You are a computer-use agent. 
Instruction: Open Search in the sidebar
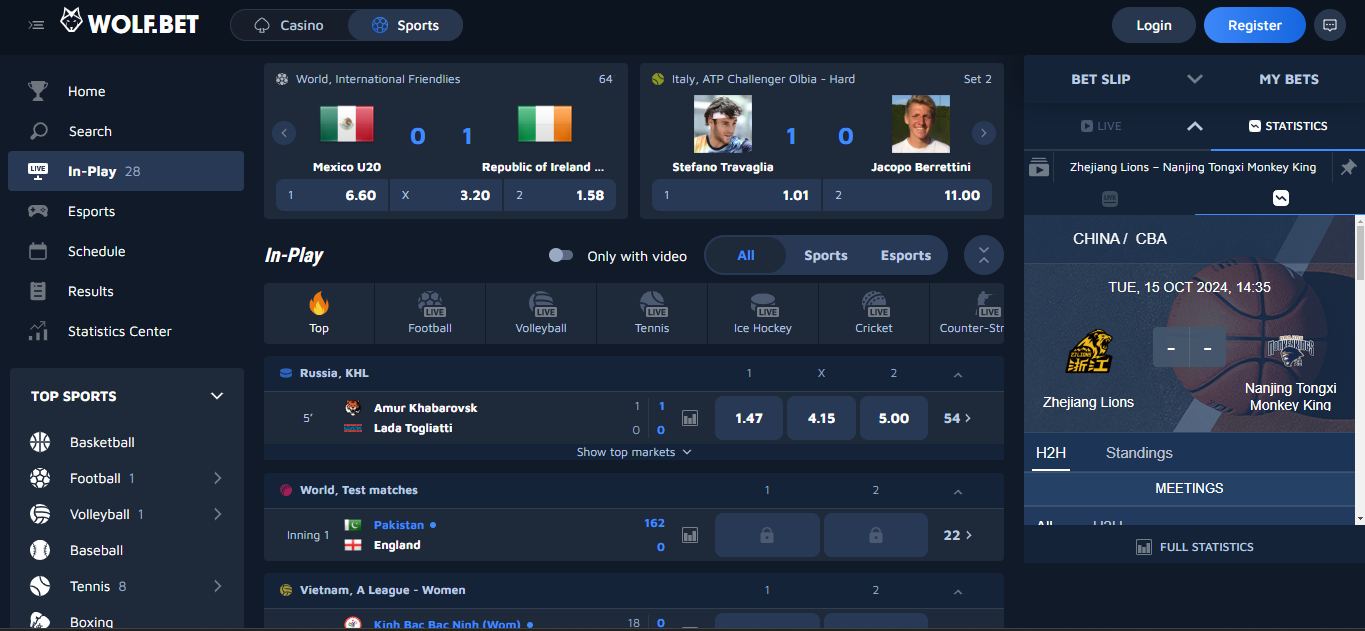click(x=126, y=131)
